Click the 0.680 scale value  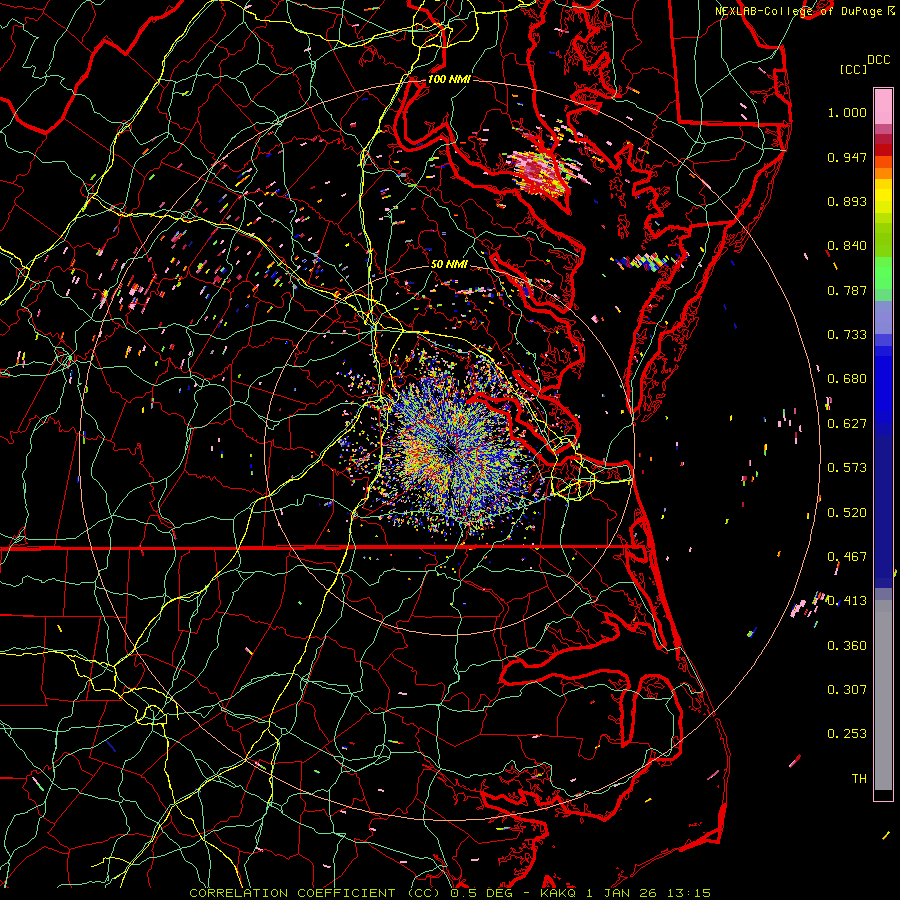click(847, 379)
